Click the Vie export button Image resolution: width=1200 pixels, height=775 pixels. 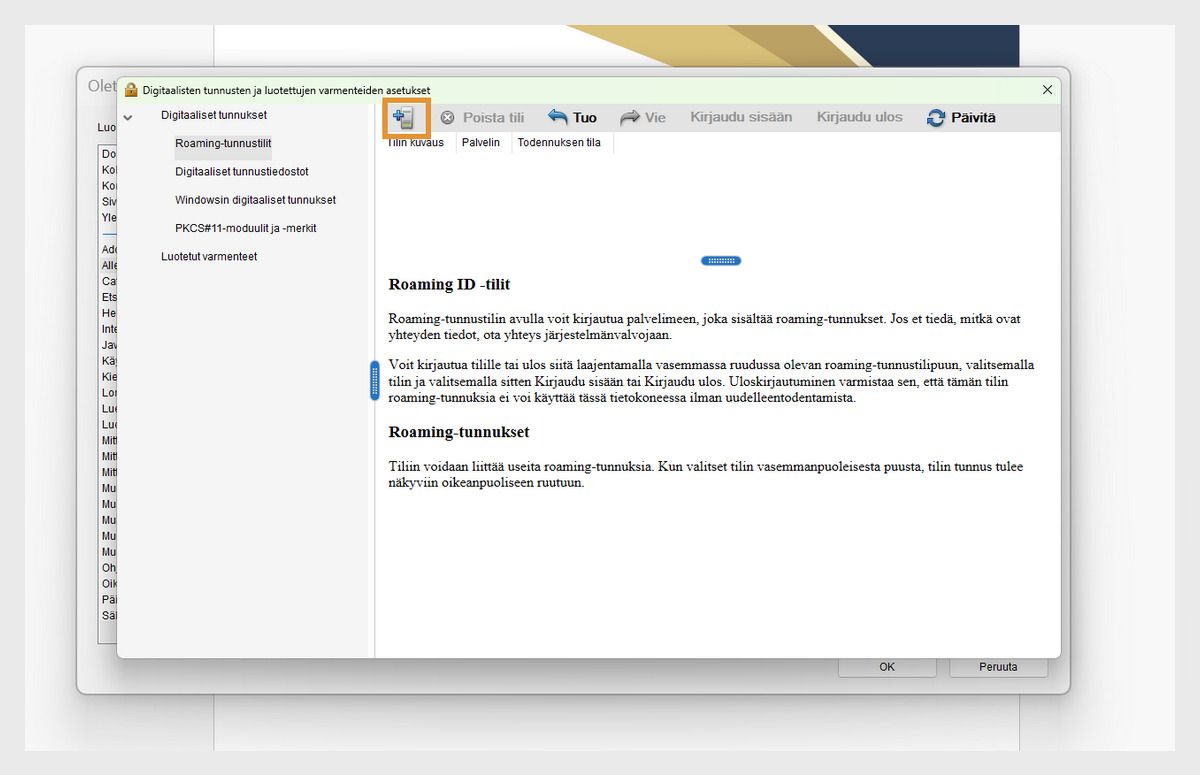tap(643, 117)
